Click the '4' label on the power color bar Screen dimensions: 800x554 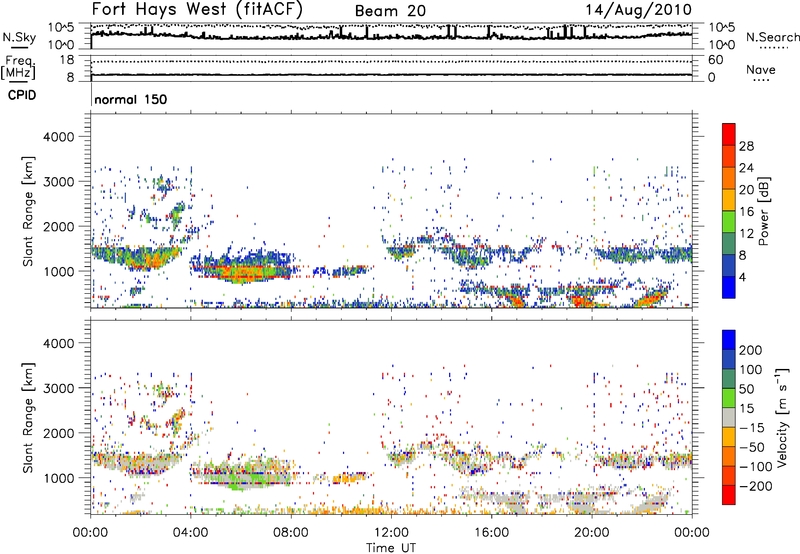pos(743,277)
